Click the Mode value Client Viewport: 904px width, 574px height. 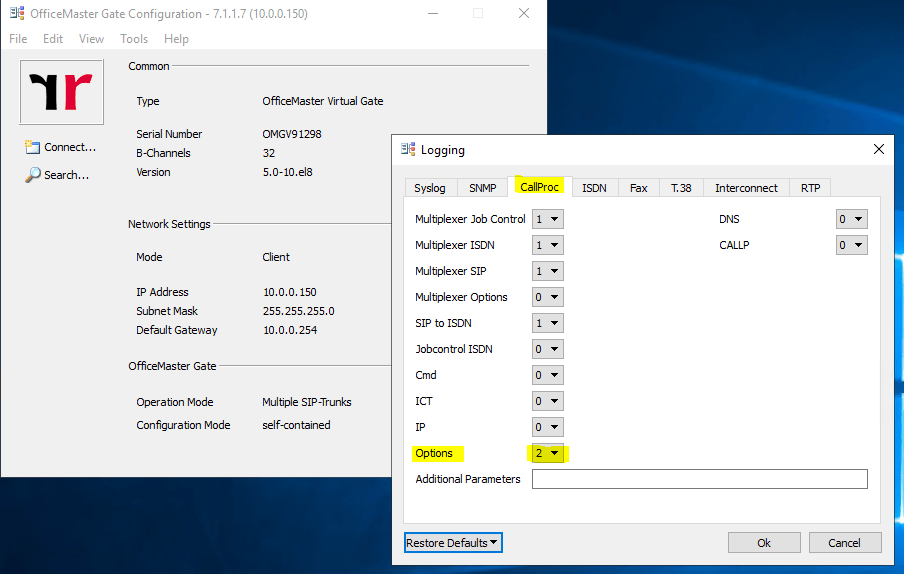276,257
